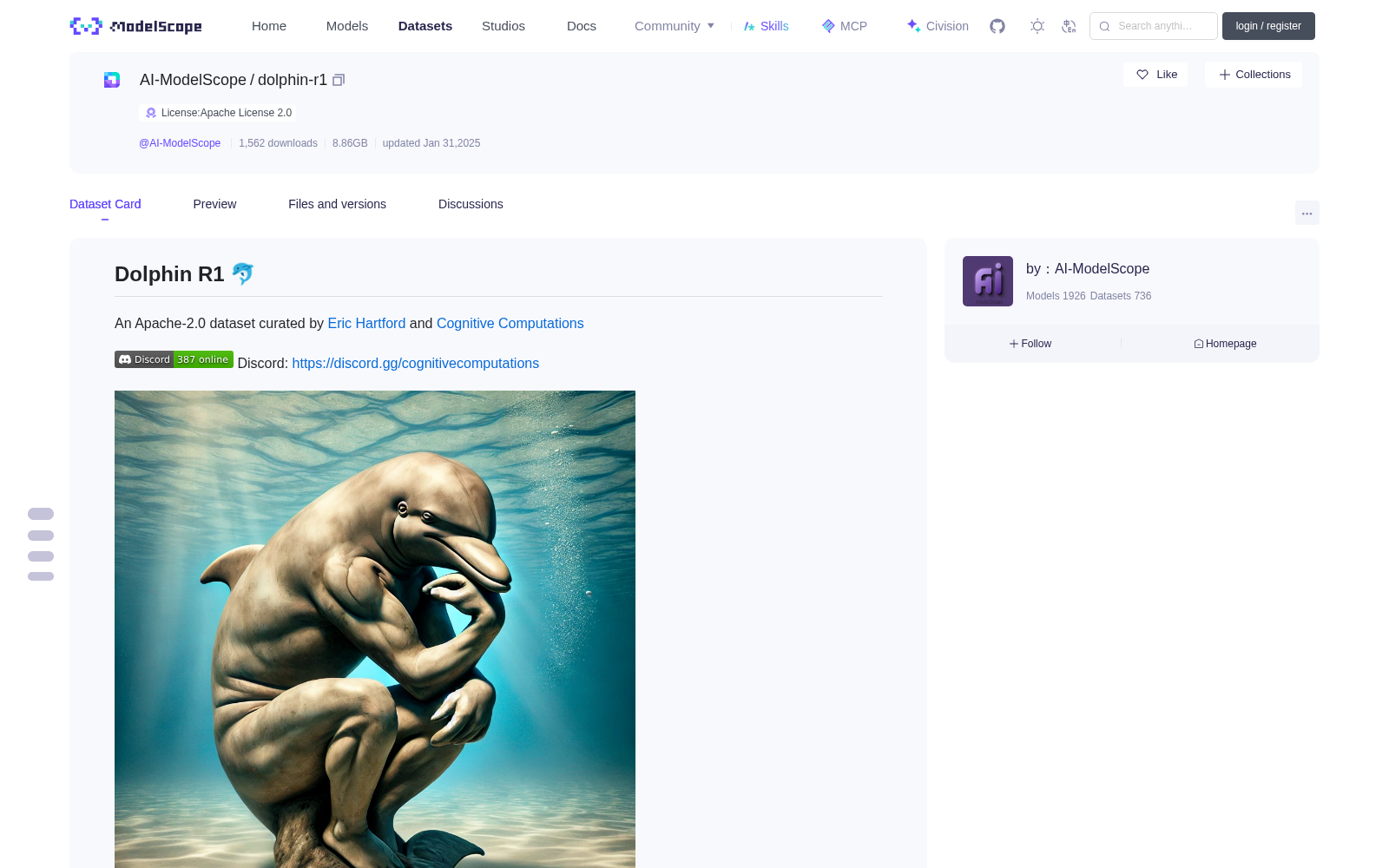Image resolution: width=1389 pixels, height=868 pixels.
Task: Open the discord.gg/cognitivecomputations link
Action: 415,363
